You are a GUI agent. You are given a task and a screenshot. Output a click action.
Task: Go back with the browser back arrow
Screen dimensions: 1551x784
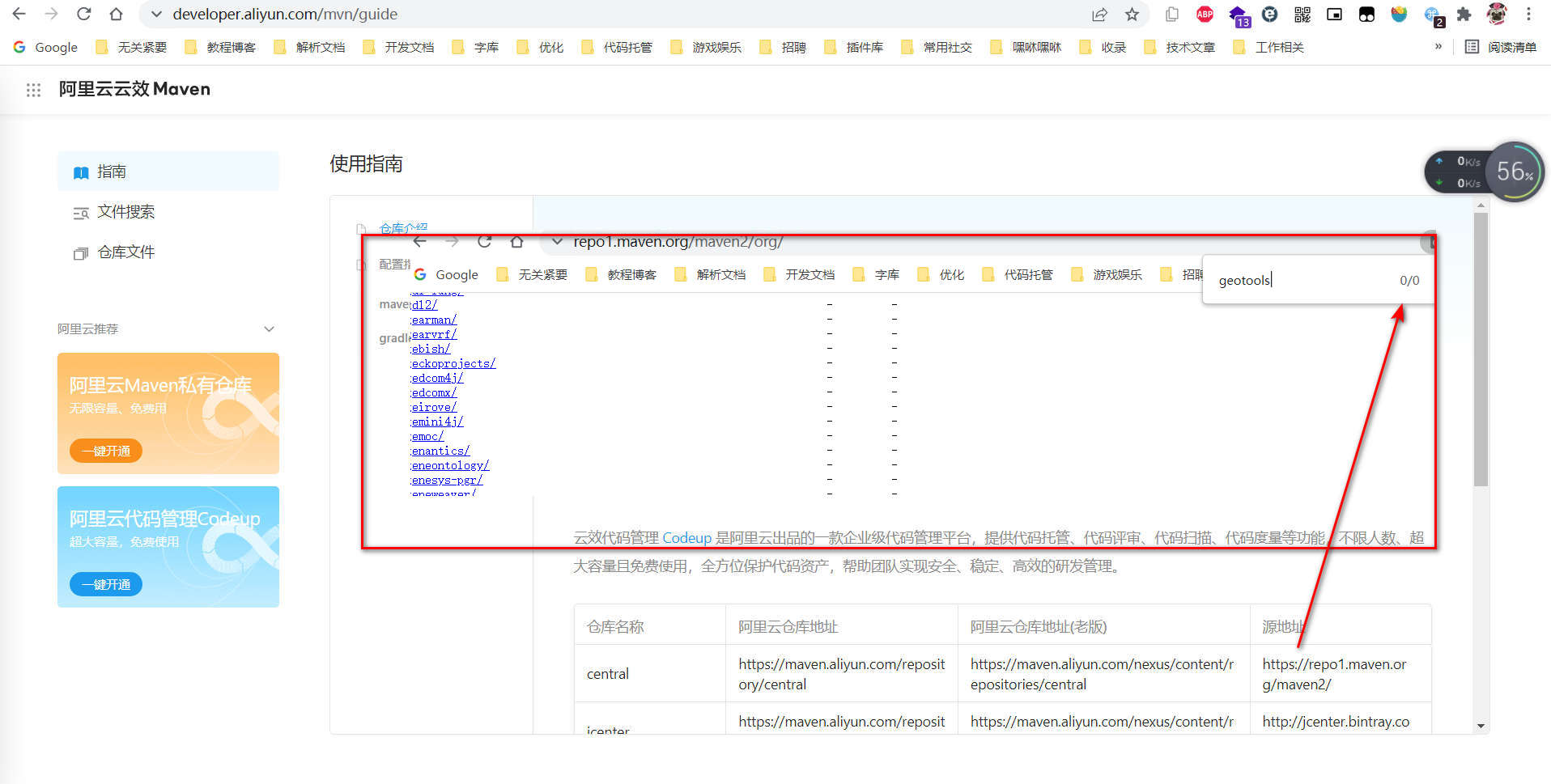(x=19, y=14)
